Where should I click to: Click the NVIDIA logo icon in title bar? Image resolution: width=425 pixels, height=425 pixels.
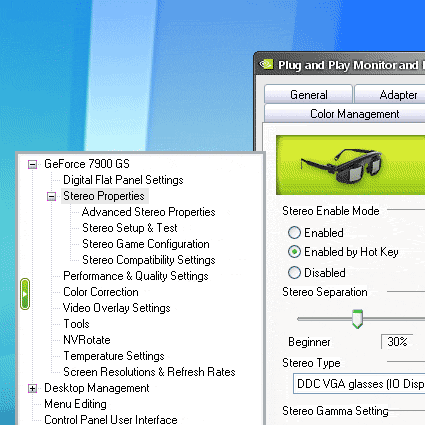point(267,64)
